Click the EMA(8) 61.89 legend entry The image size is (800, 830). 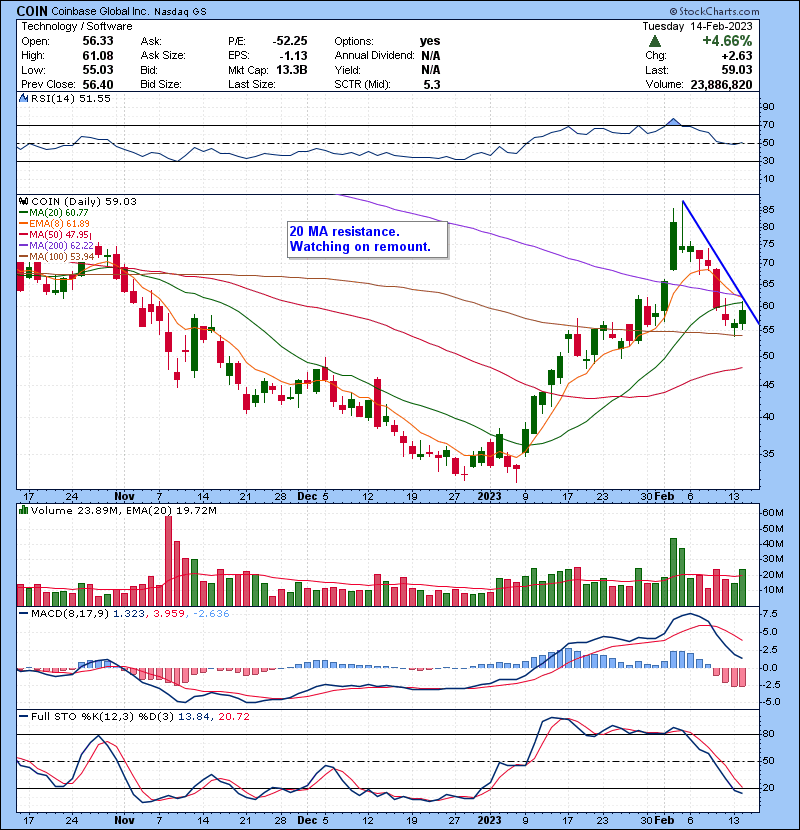point(55,224)
